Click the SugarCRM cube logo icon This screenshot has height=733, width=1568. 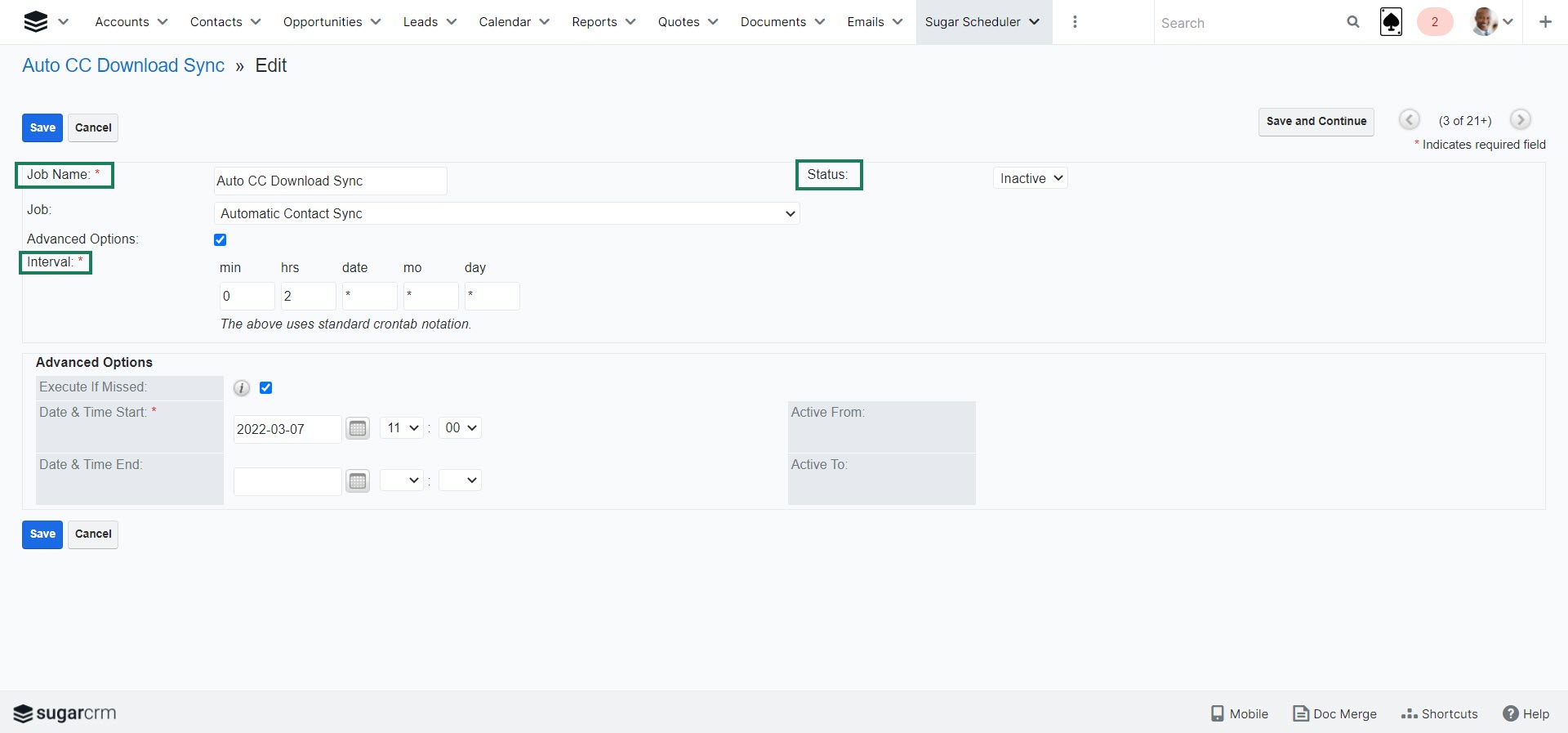click(x=36, y=22)
